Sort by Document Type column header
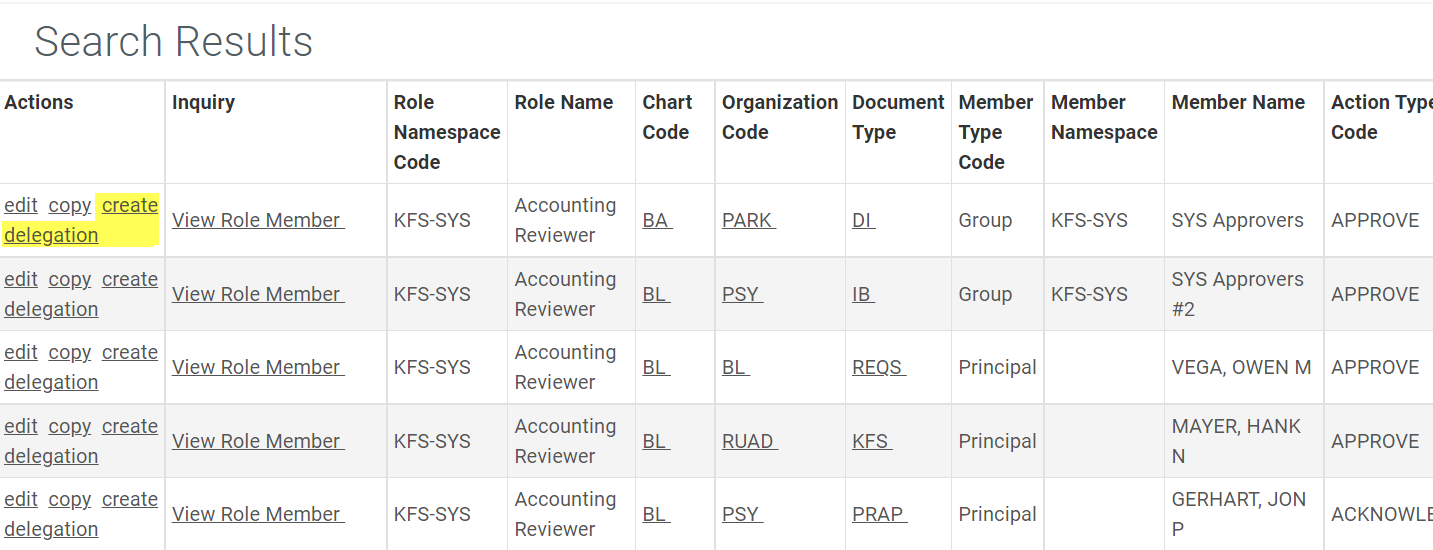The height and width of the screenshot is (550, 1433). click(x=898, y=117)
